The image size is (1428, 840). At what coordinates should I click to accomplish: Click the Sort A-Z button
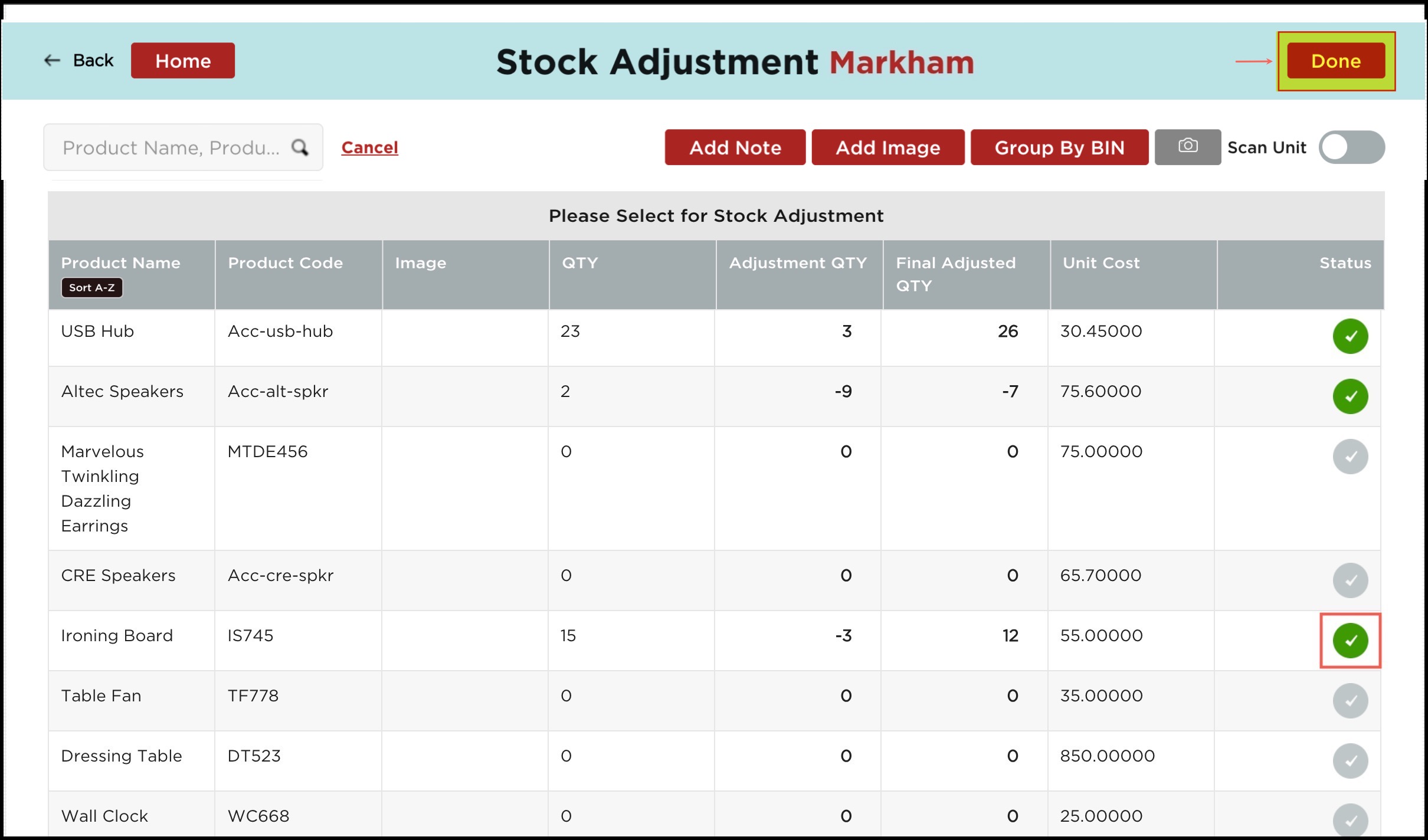pyautogui.click(x=92, y=288)
